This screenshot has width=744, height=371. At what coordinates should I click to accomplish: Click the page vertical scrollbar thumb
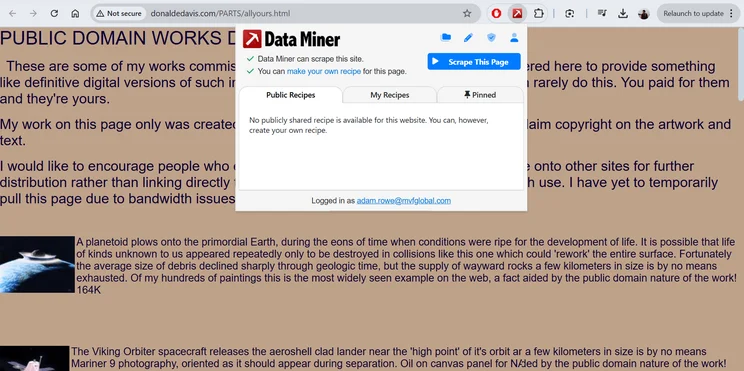tap(741, 65)
